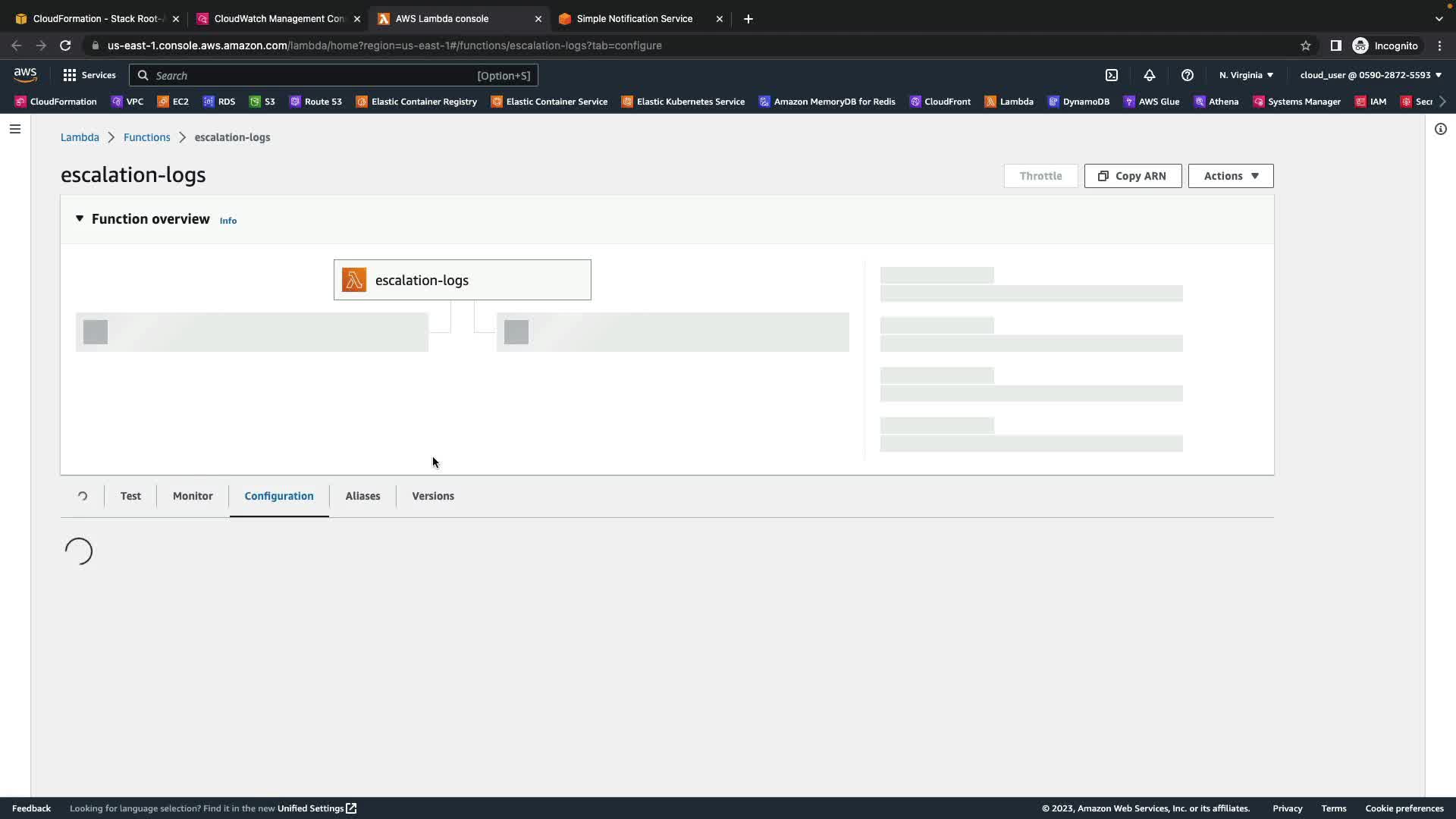Screen dimensions: 1456x819
Task: Switch to the Monitor tab
Action: (193, 496)
